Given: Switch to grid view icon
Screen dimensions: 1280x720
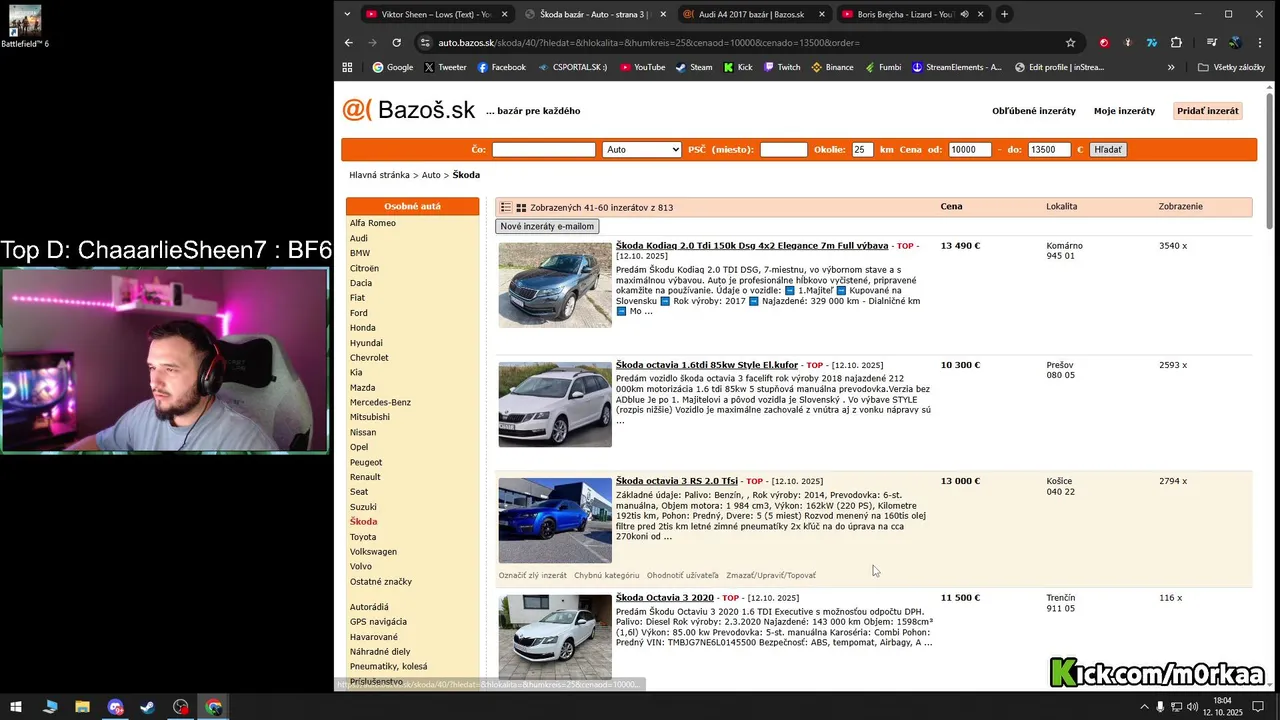Looking at the screenshot, I should point(521,207).
